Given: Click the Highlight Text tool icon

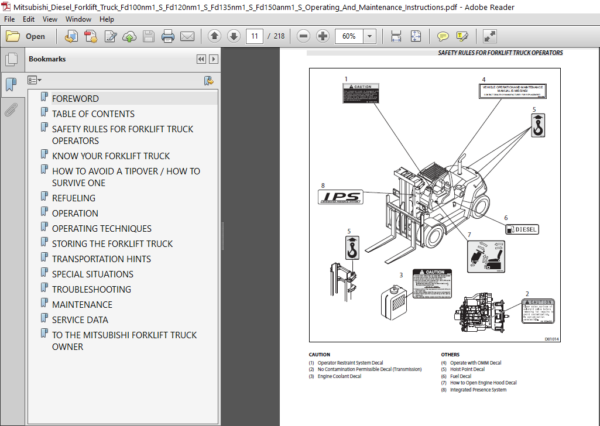Looking at the screenshot, I should pos(462,36).
